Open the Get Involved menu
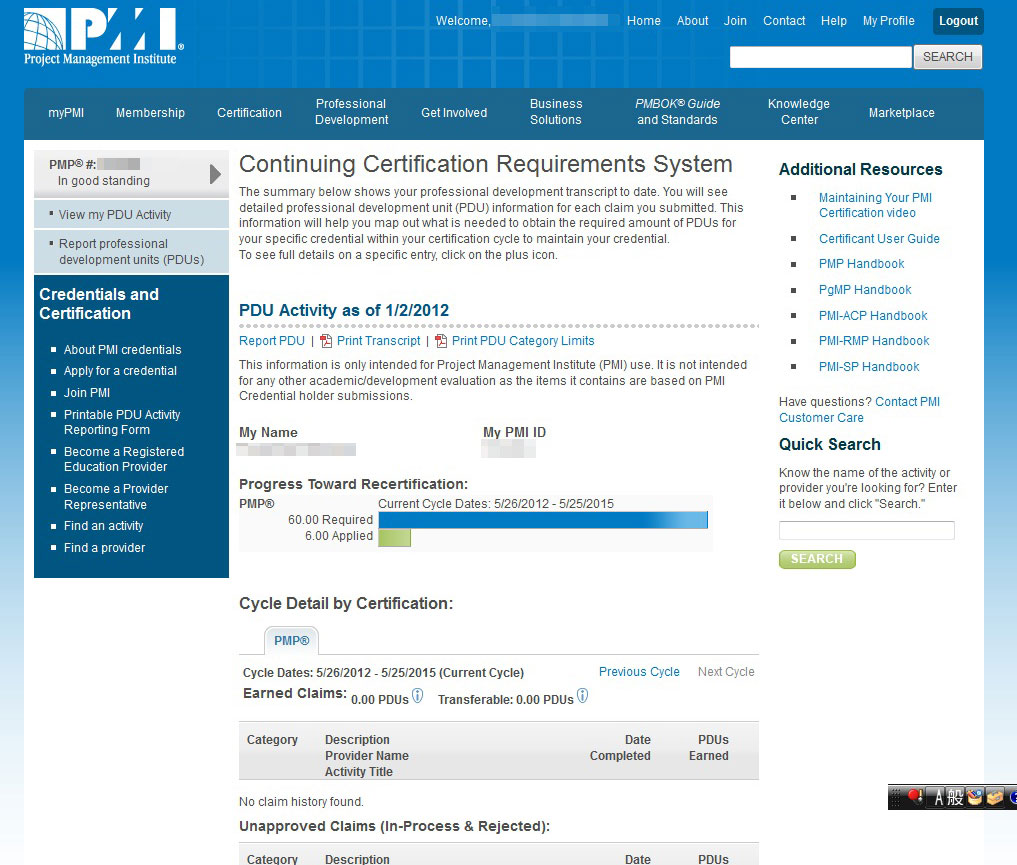This screenshot has width=1017, height=865. tap(454, 113)
